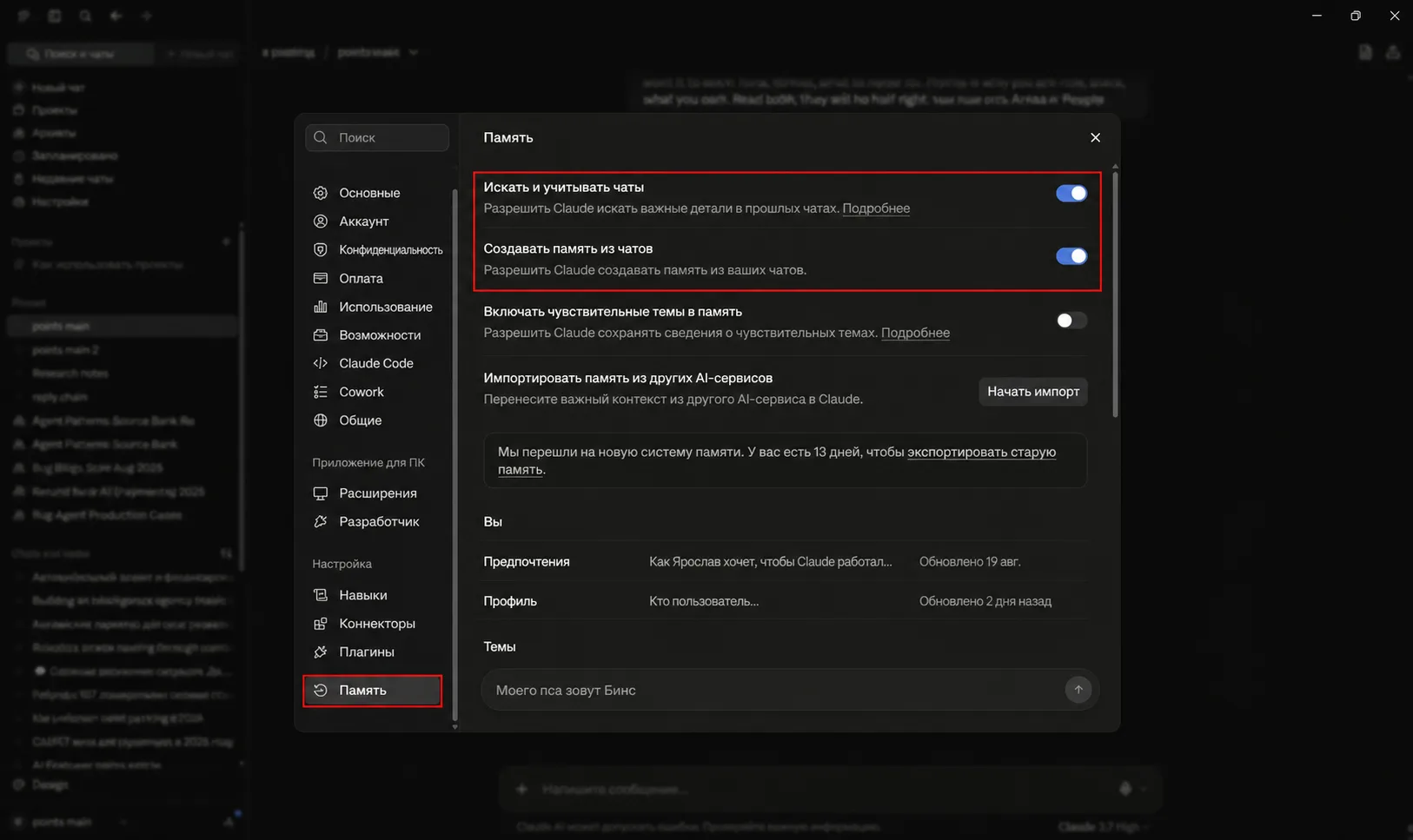This screenshot has width=1413, height=840.
Task: Click the back arrow in the title bar
Action: [x=116, y=16]
